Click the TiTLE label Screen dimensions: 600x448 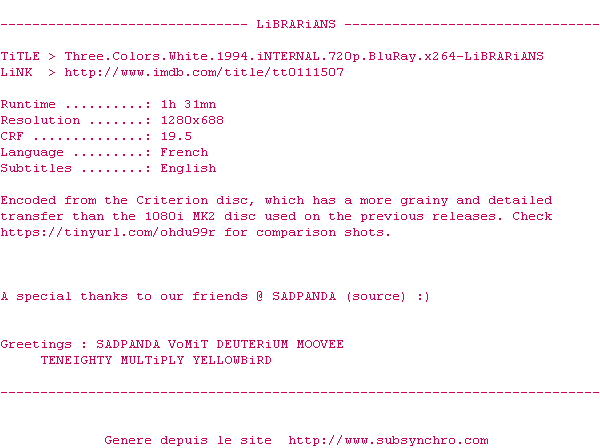click(20, 56)
